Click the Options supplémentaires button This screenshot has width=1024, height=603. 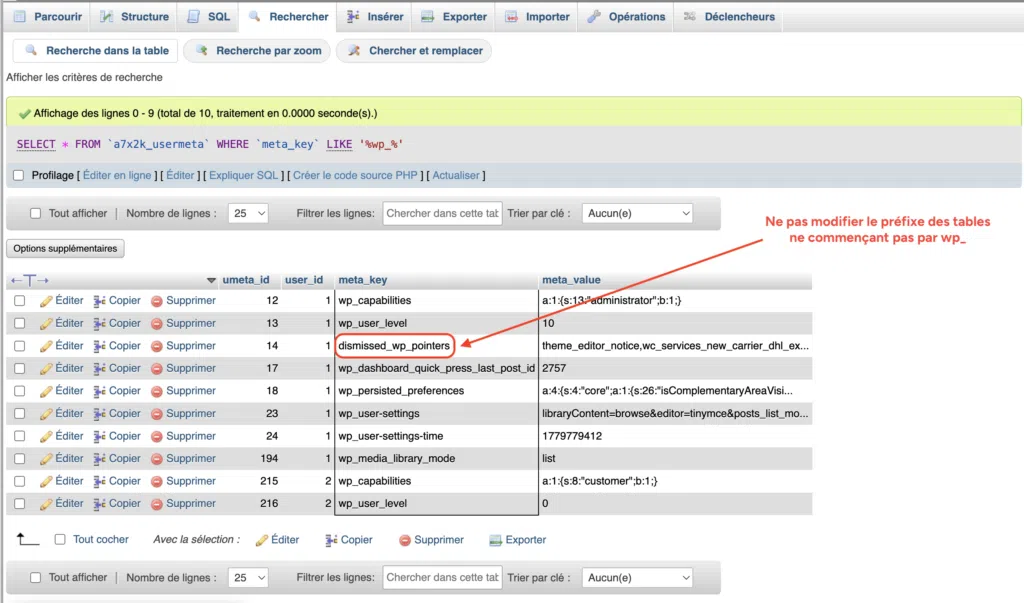click(x=65, y=248)
